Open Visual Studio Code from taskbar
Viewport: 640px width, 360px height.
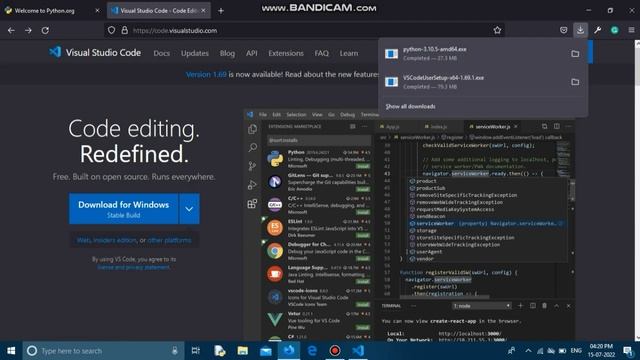tap(358, 351)
